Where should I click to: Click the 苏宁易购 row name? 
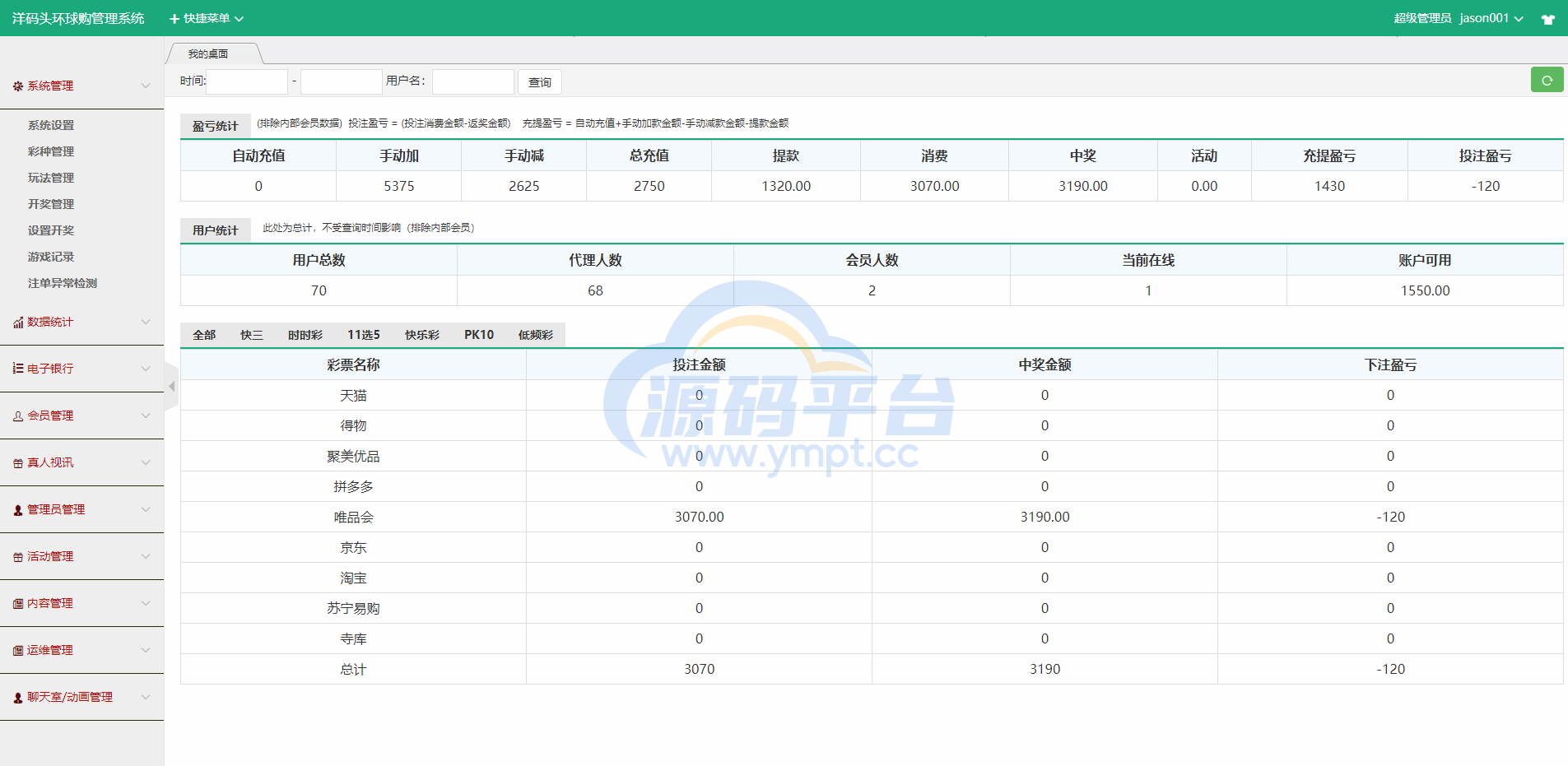point(353,608)
